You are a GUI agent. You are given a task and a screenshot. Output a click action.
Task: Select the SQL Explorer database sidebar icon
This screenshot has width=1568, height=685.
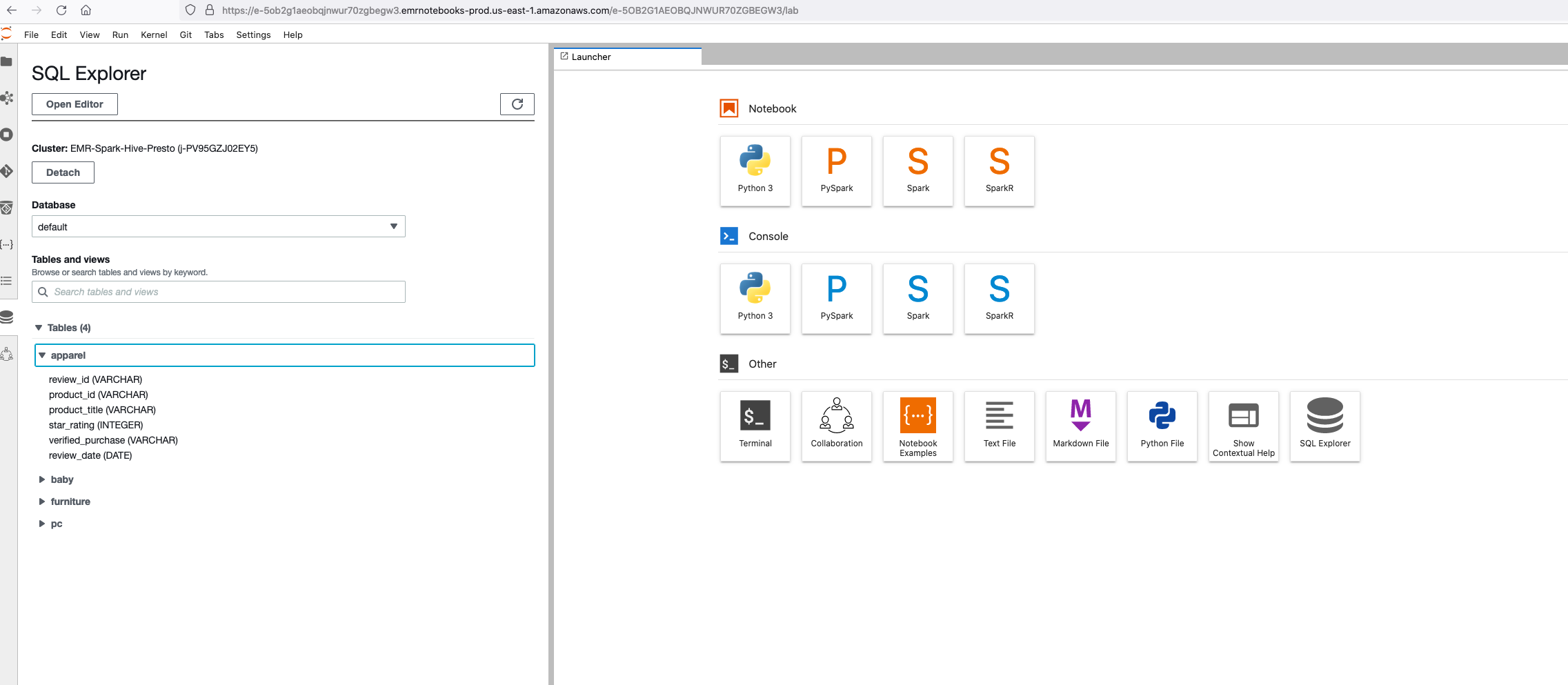tap(7, 317)
